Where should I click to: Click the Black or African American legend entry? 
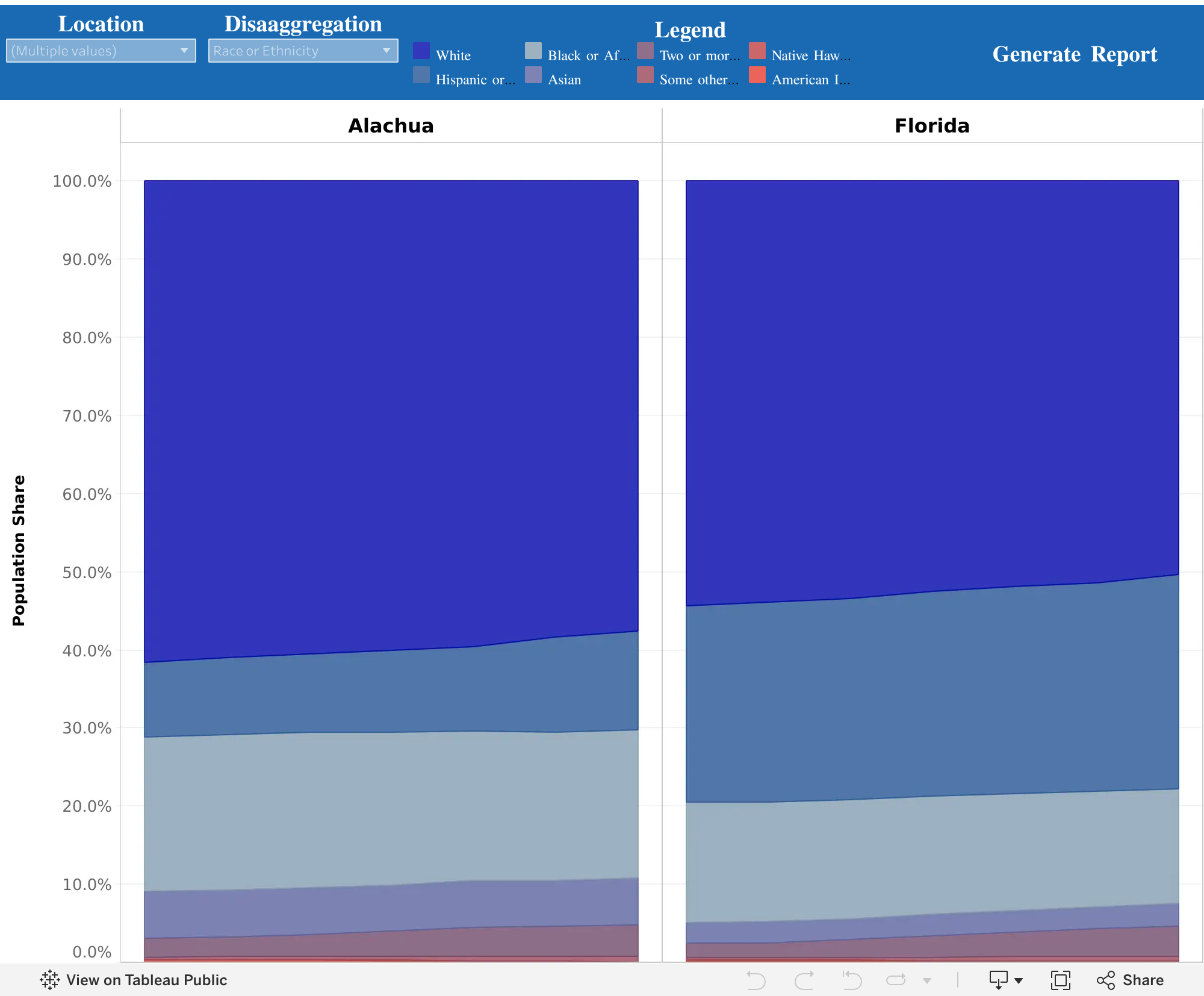click(x=588, y=55)
